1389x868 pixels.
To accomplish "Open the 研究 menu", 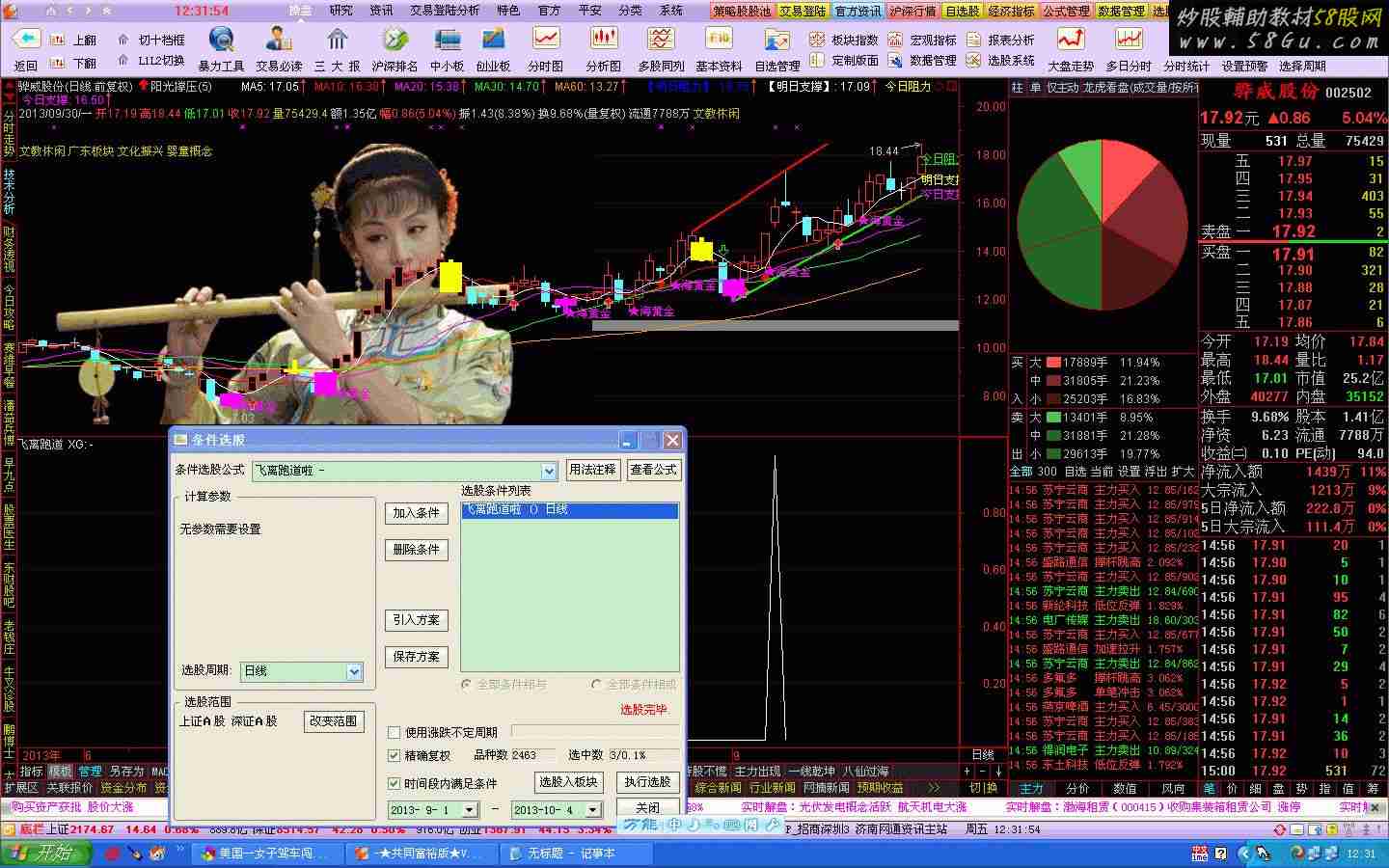I will (341, 11).
